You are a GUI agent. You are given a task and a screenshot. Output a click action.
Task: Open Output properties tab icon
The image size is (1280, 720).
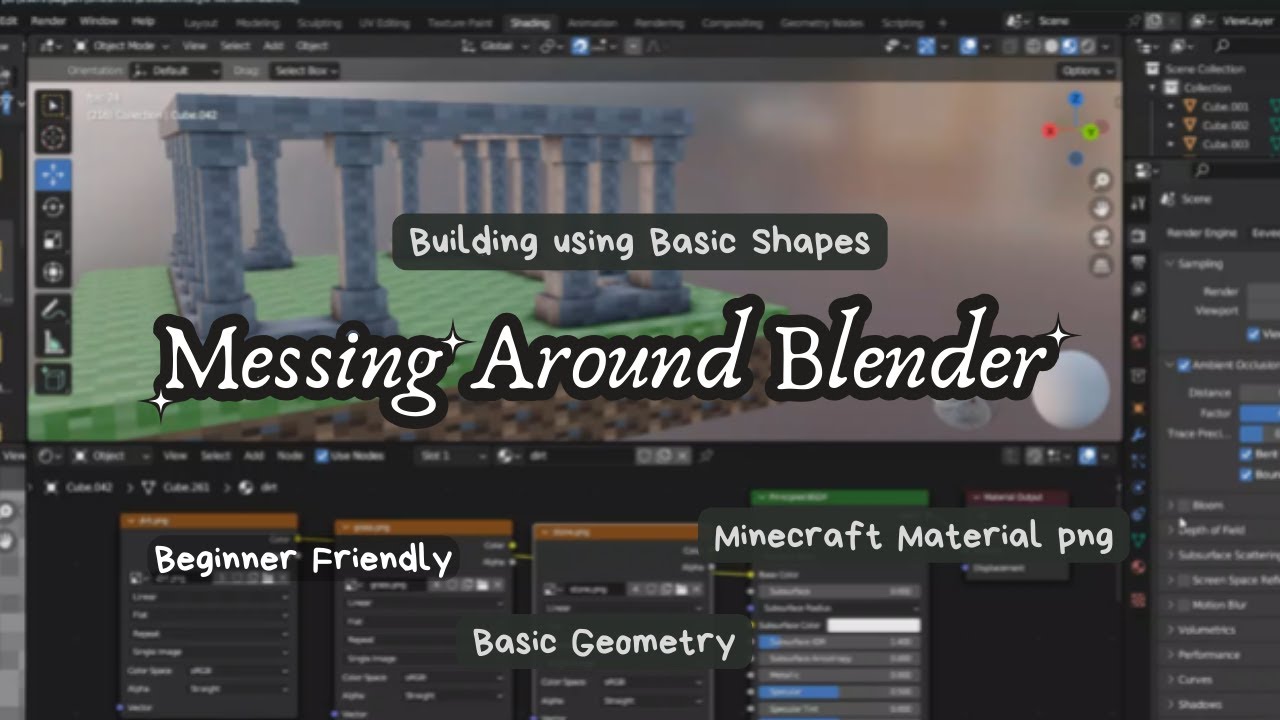pos(1138,262)
